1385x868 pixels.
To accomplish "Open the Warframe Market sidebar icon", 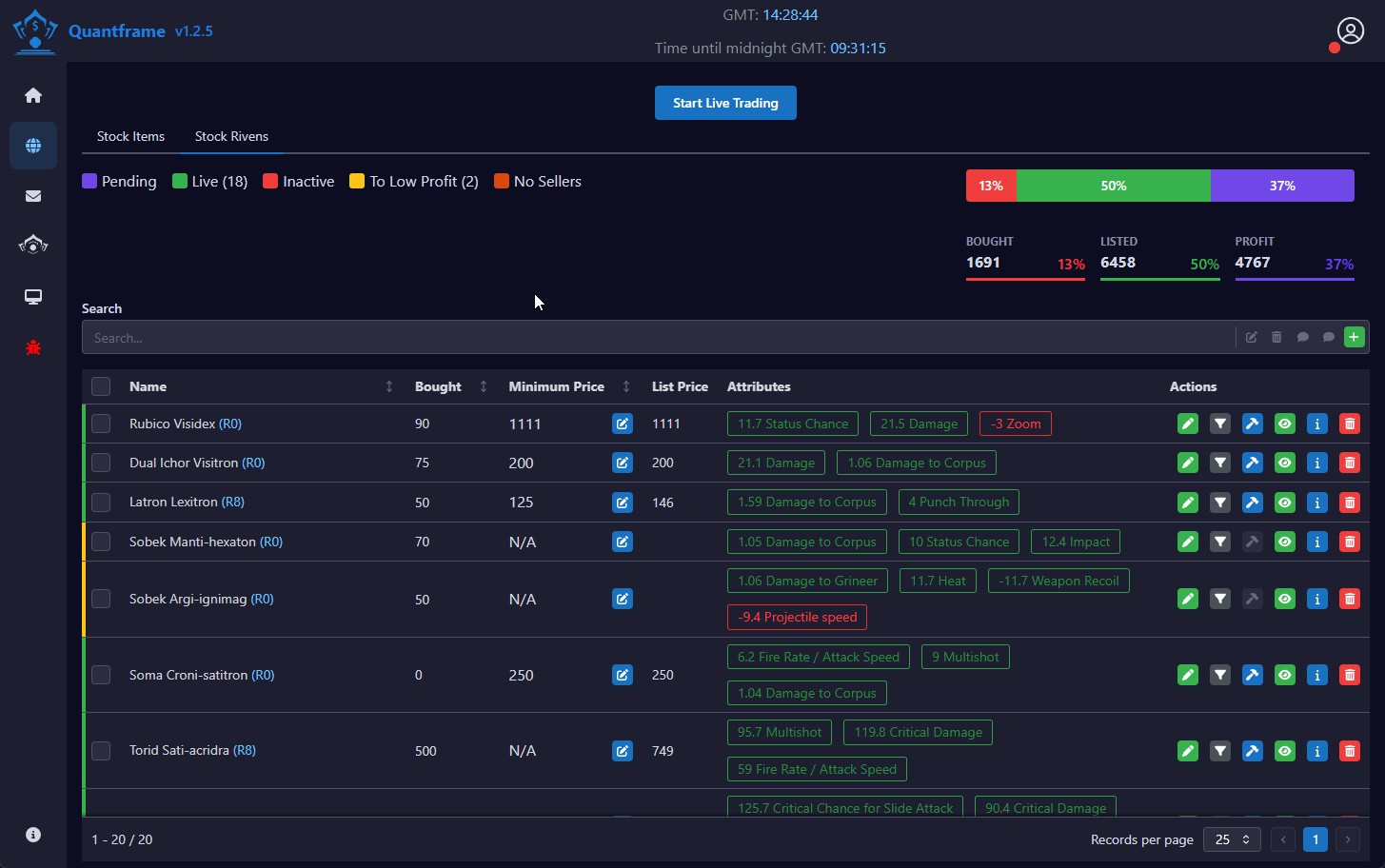I will (x=33, y=246).
